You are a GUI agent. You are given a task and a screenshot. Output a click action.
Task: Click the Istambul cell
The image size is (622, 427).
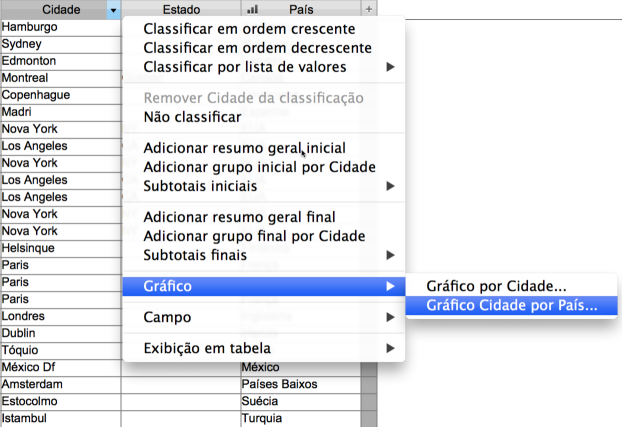click(x=61, y=419)
